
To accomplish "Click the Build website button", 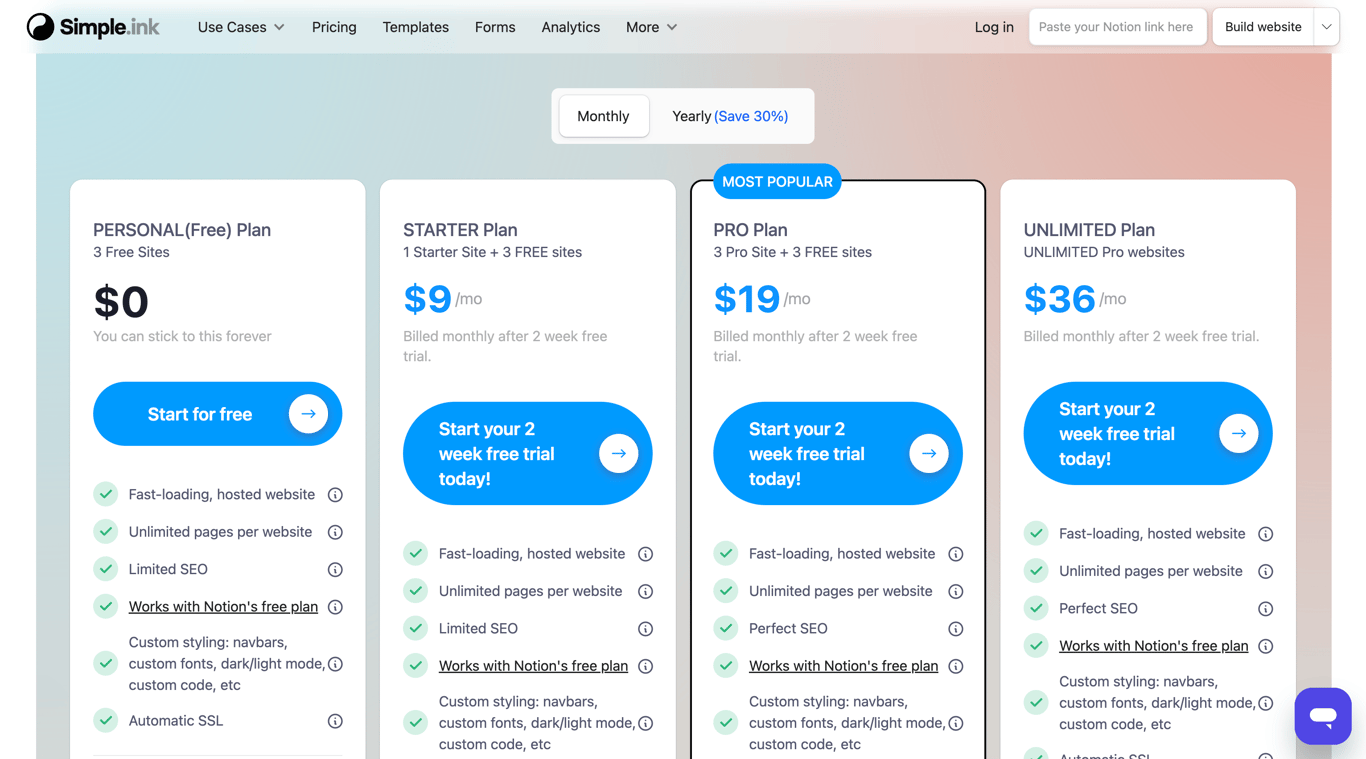I will (x=1263, y=27).
